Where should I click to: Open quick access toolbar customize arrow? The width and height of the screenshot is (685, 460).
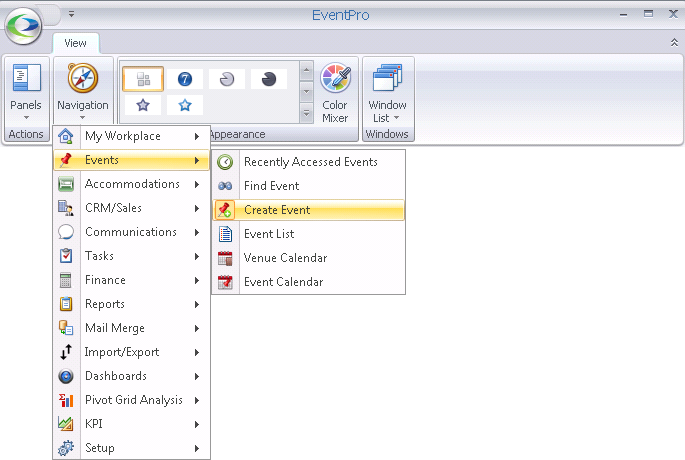tap(71, 14)
